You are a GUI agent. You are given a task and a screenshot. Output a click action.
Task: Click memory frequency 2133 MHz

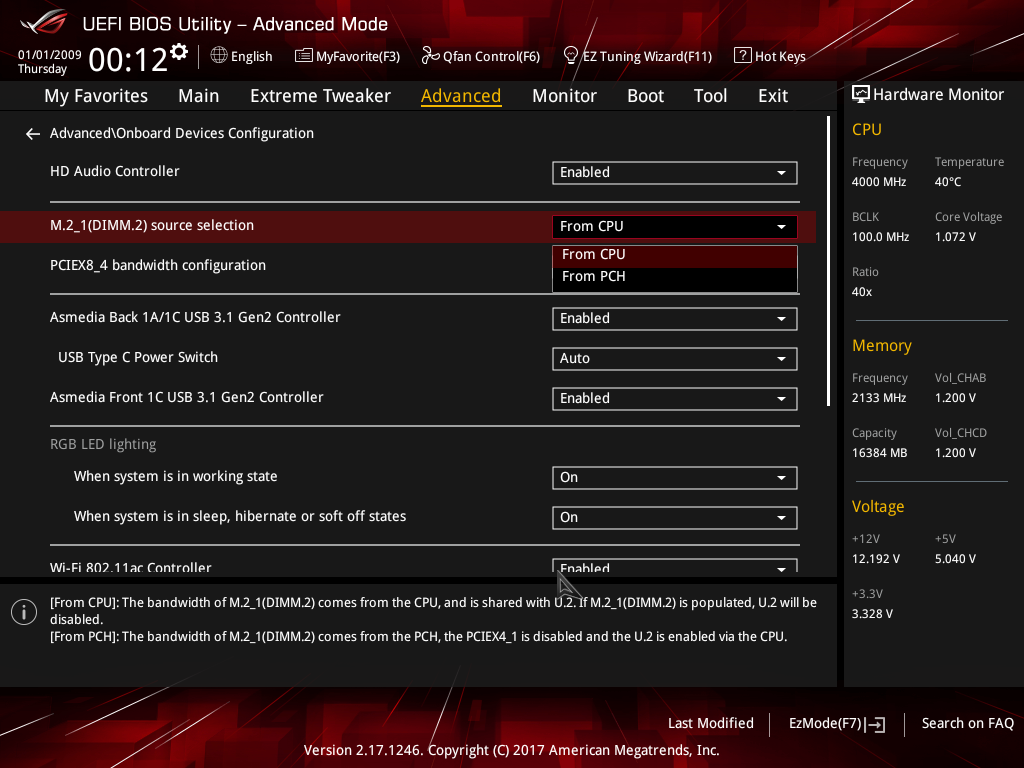point(879,398)
